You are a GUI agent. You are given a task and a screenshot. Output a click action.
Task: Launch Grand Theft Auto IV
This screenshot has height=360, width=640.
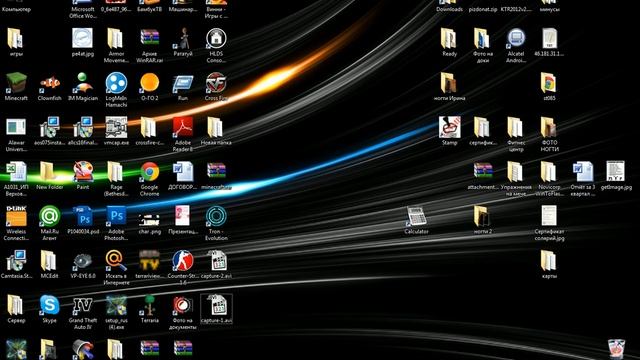coord(83,305)
